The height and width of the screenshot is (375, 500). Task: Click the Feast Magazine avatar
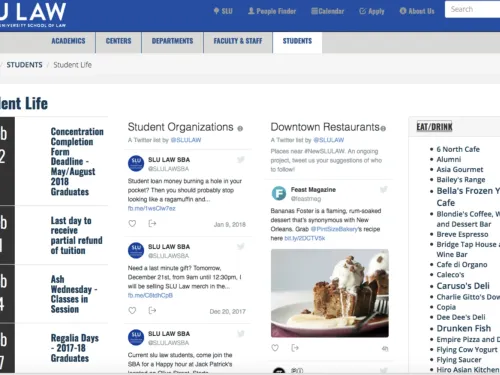pos(279,193)
